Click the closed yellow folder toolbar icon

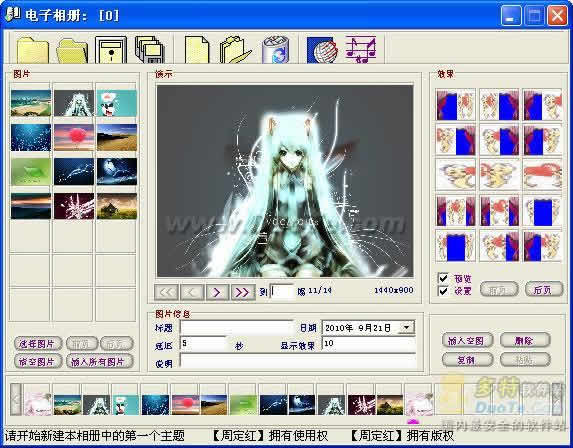point(33,50)
